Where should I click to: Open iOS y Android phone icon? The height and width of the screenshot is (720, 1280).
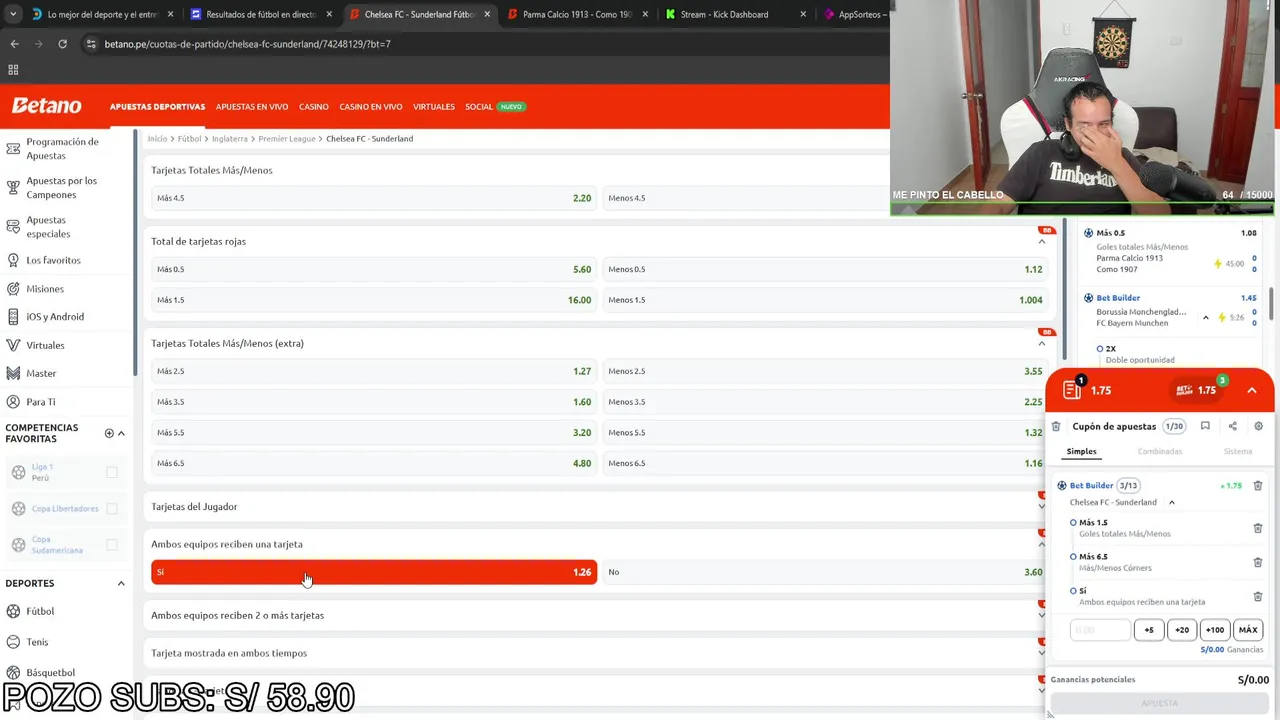click(13, 317)
